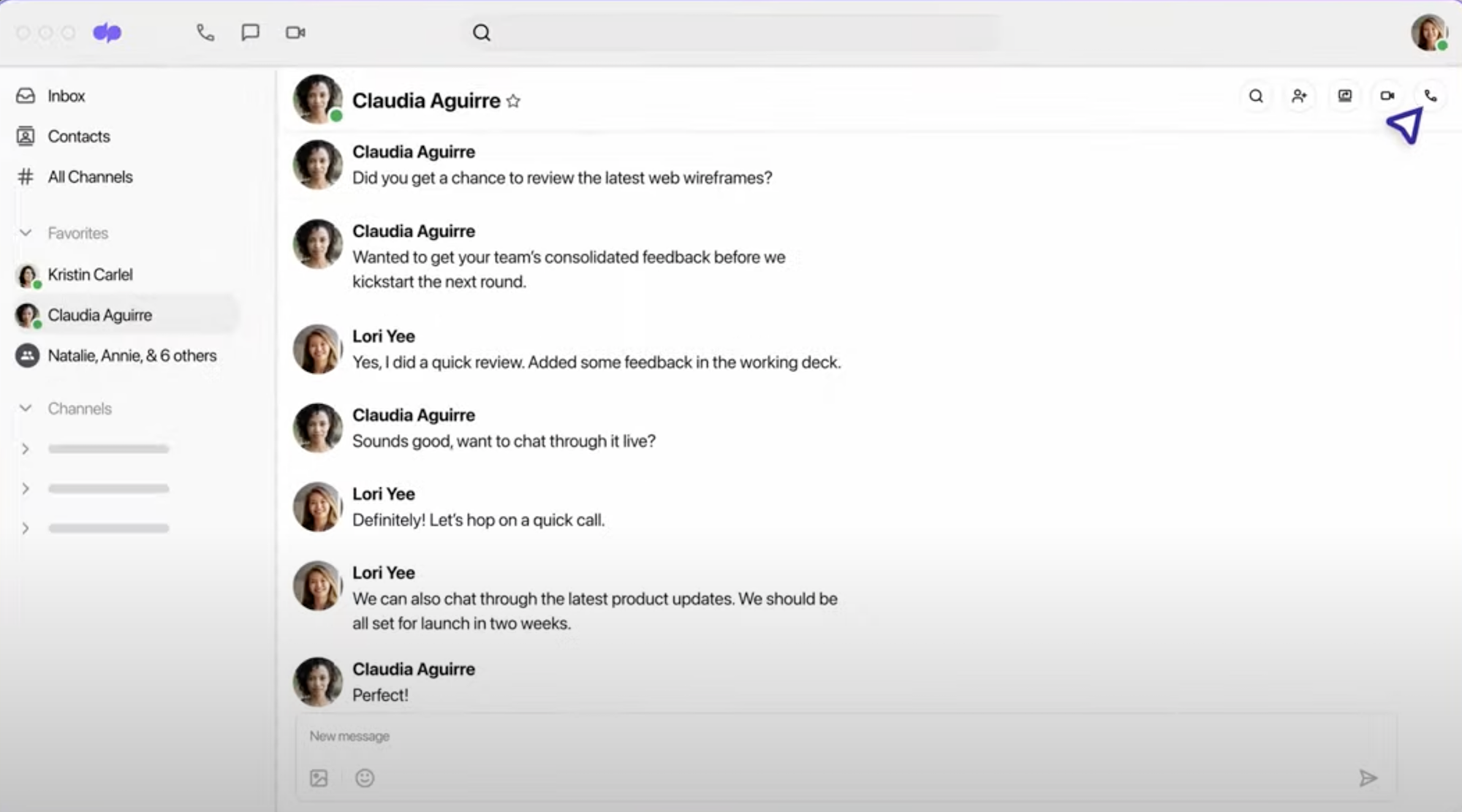Click the group icon beside Natalie, Annie

(x=27, y=356)
